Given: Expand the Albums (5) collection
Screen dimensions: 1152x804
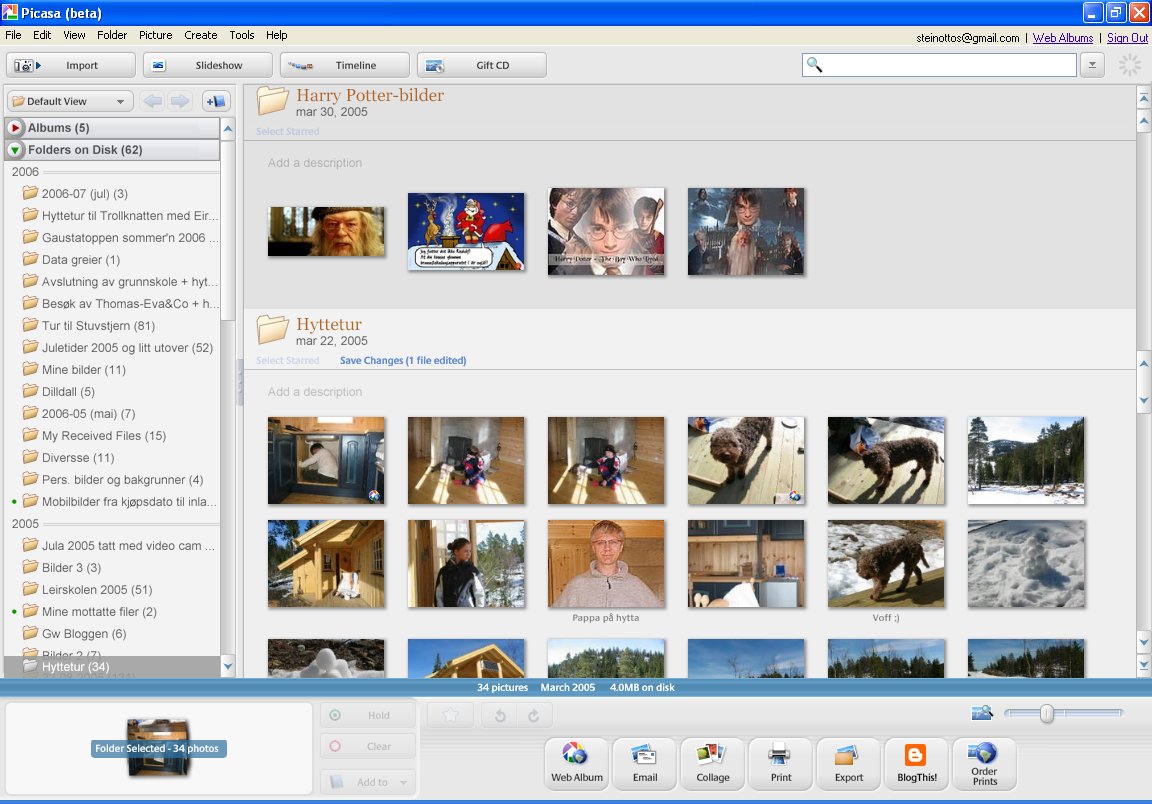Looking at the screenshot, I should [15, 128].
